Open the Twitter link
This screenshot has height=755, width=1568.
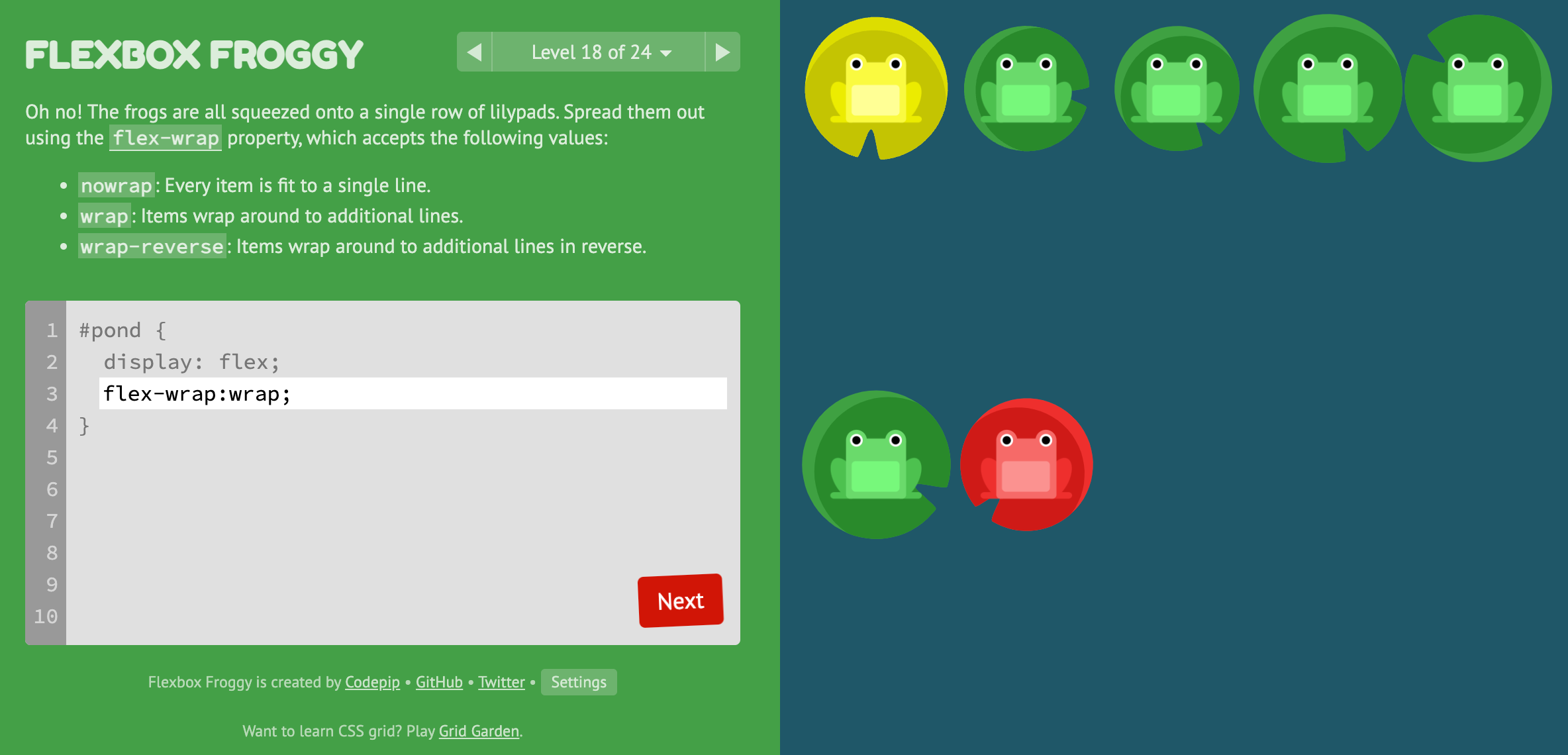coord(501,682)
